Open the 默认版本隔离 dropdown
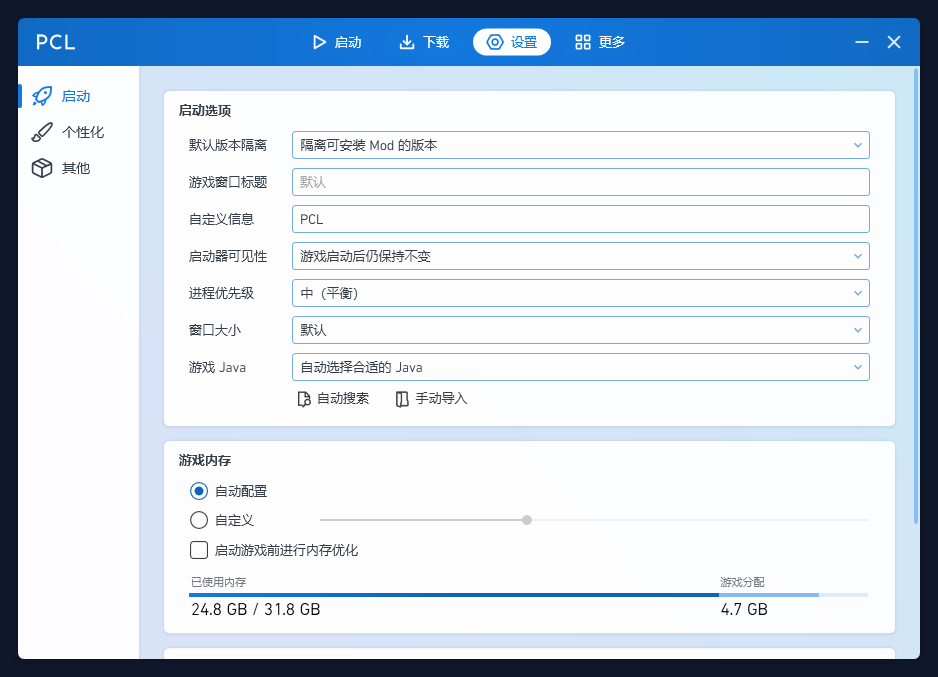 [x=580, y=145]
